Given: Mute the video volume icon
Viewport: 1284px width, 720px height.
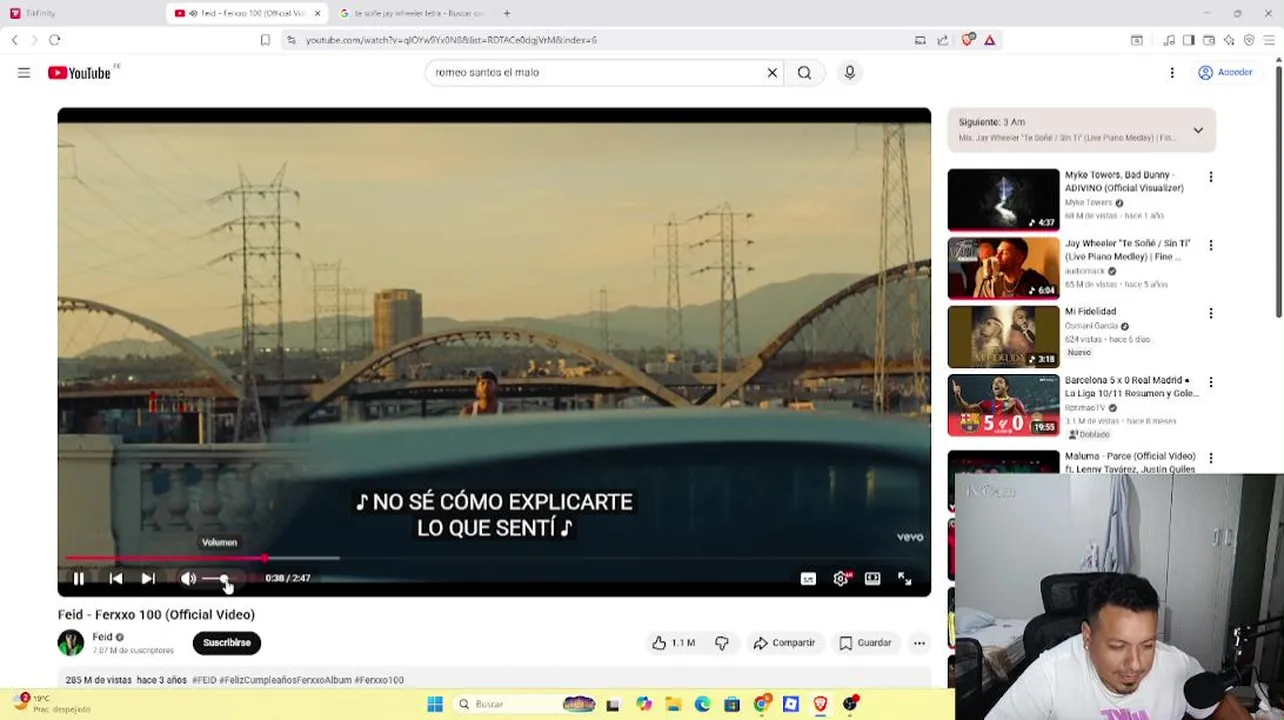Looking at the screenshot, I should (188, 578).
